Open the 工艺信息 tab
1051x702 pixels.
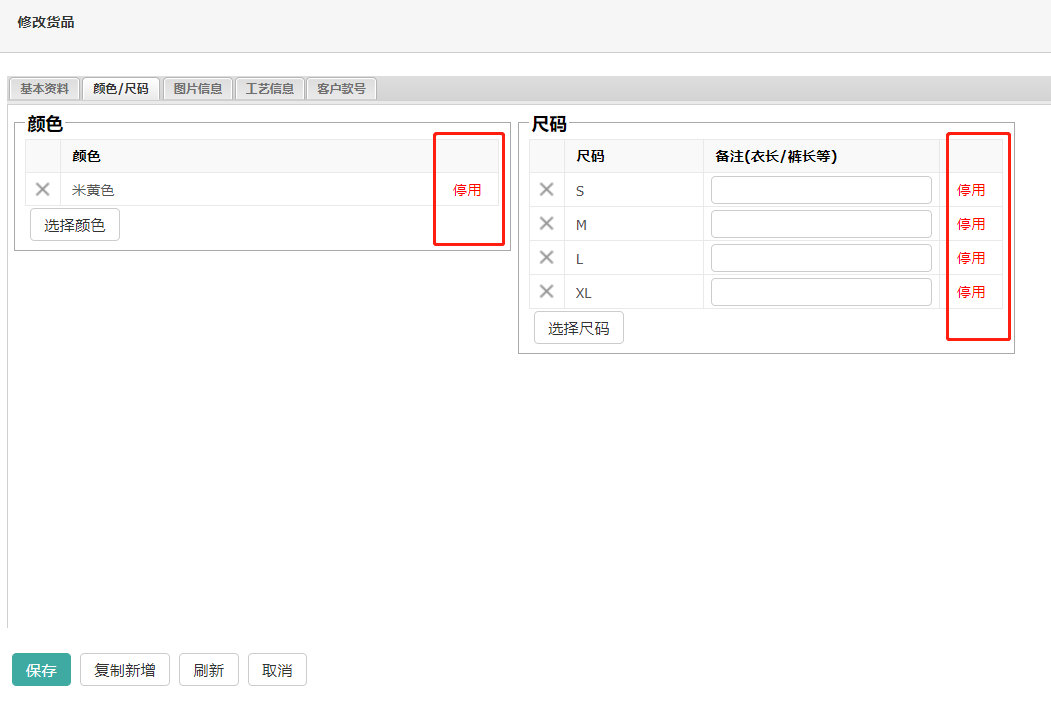pos(270,89)
